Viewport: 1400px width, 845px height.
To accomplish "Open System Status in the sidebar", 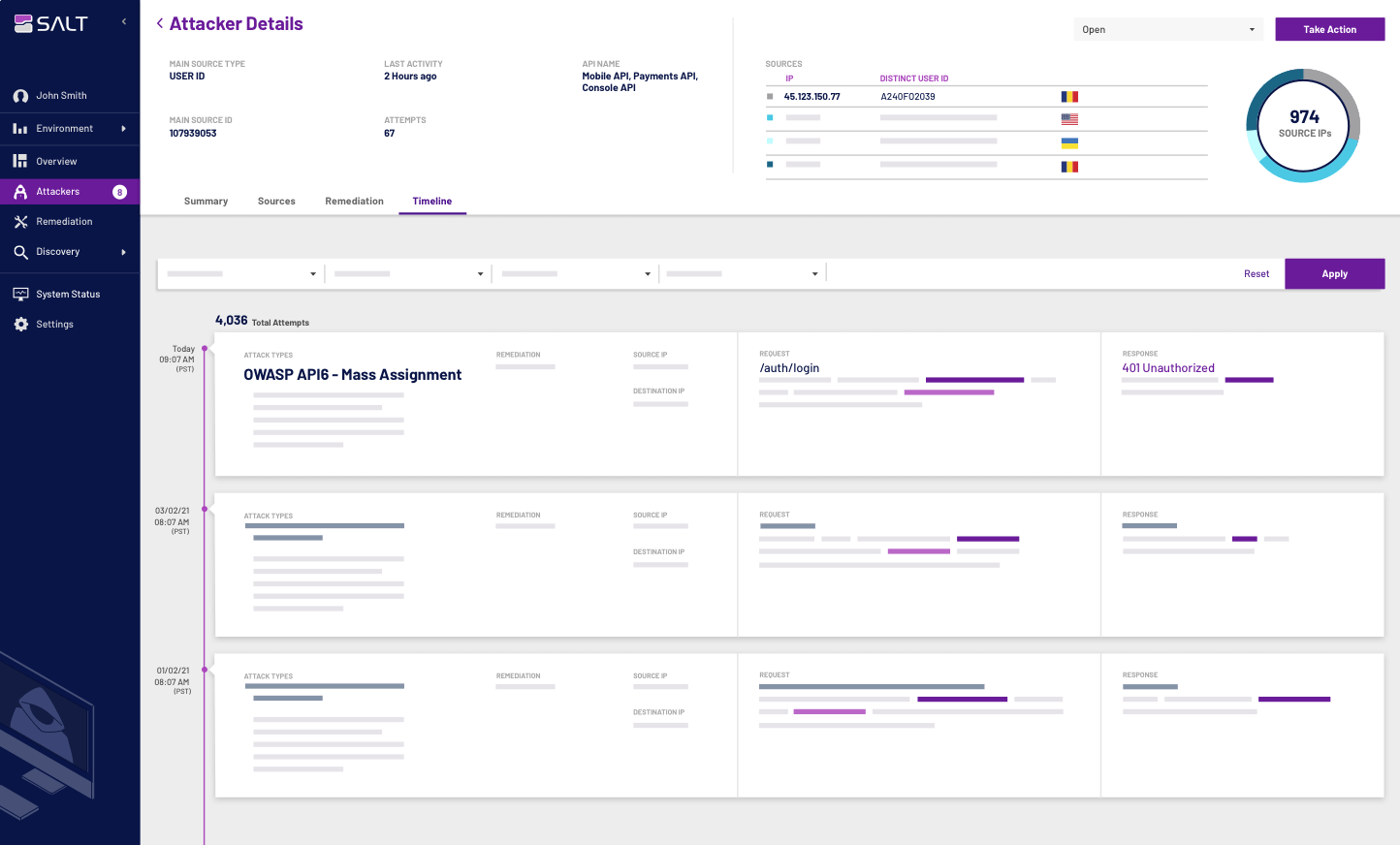I will [70, 295].
